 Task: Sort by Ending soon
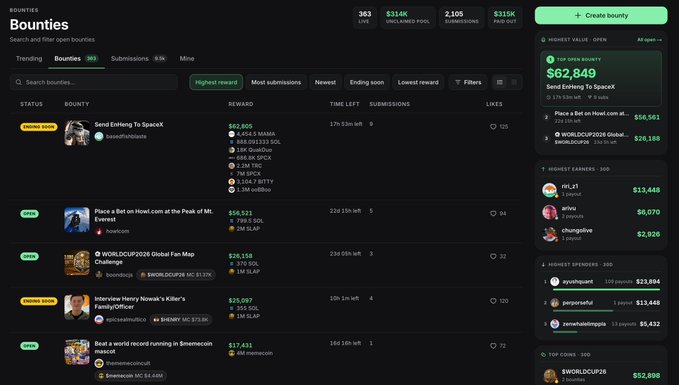pos(367,82)
